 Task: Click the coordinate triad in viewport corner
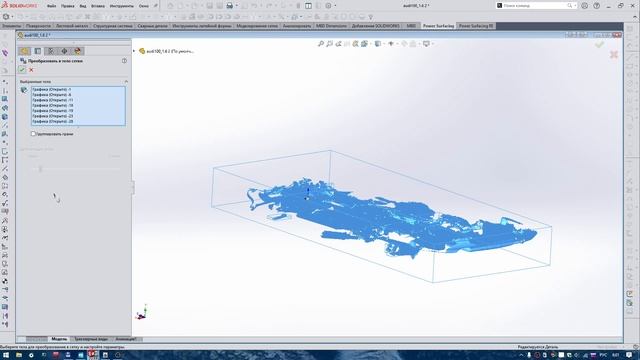click(141, 312)
